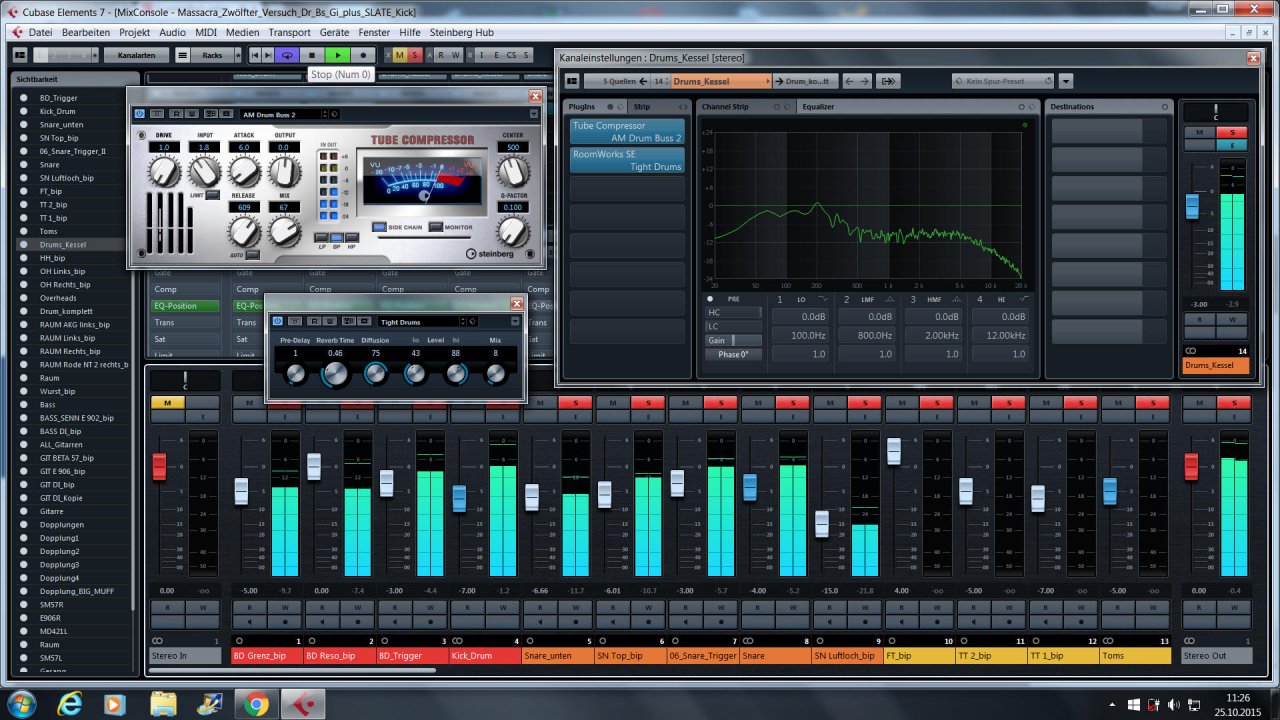Screen dimensions: 1280x720
Task: Click R read automation in RoomWorks header
Action: (x=313, y=321)
